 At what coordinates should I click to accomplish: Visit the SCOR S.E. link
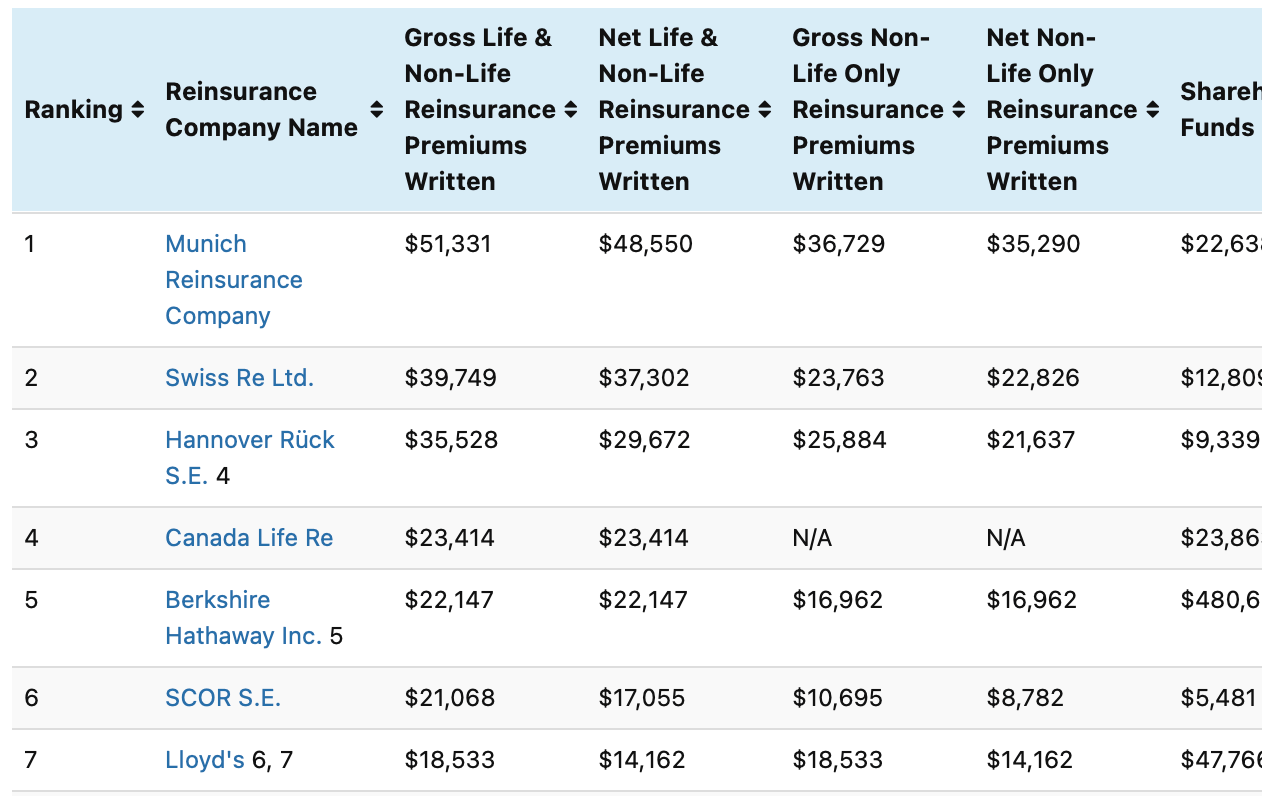(223, 698)
